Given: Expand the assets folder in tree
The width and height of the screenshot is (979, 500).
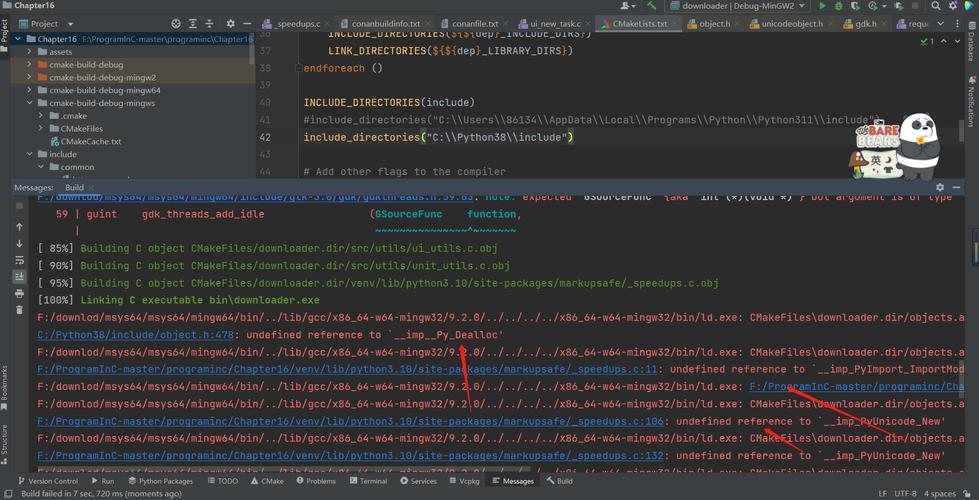Looking at the screenshot, I should 30,52.
